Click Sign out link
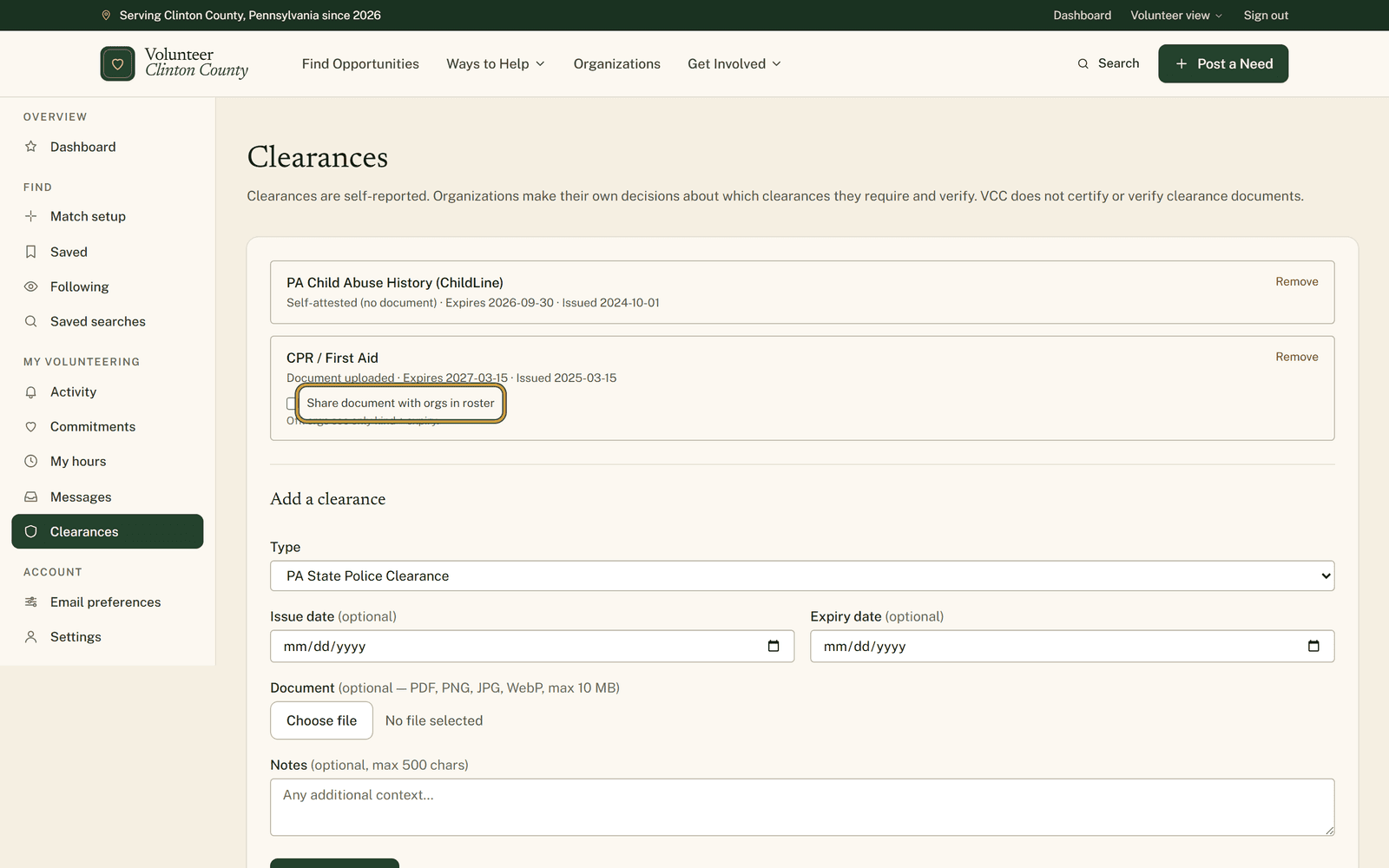1389x868 pixels. (1266, 16)
